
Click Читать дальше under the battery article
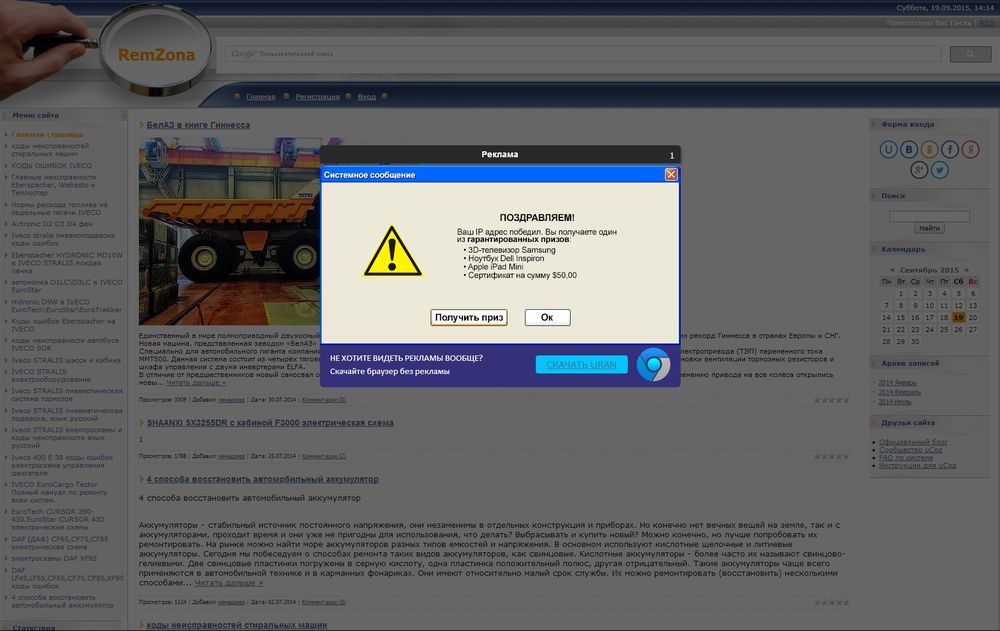pyautogui.click(x=228, y=583)
